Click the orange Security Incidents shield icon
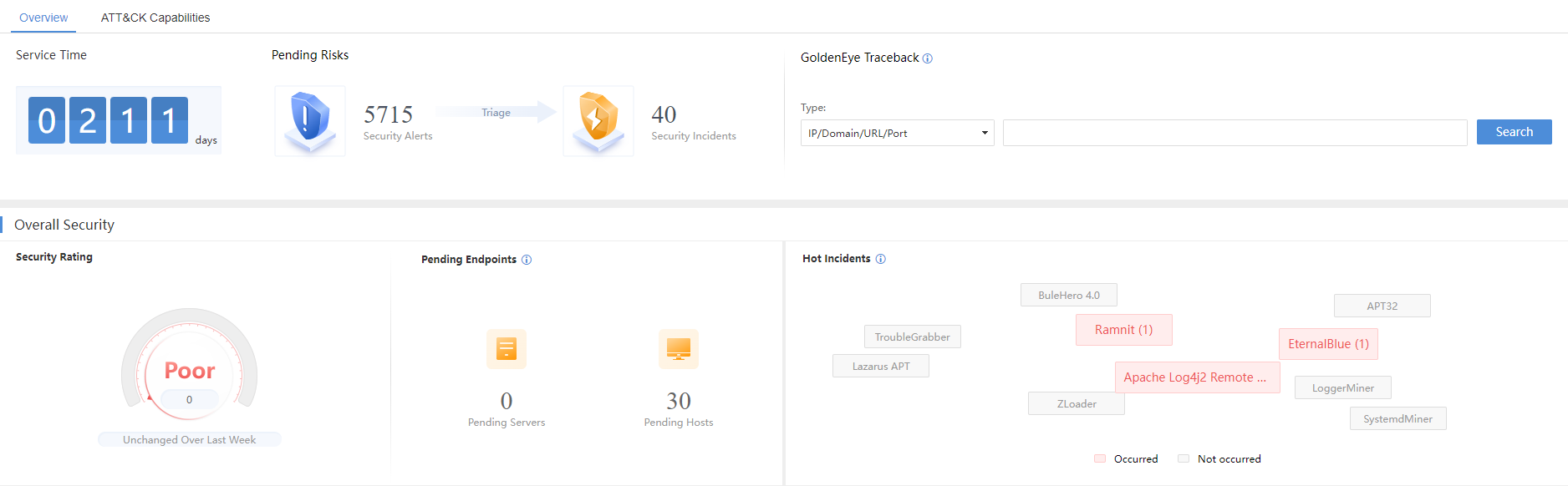This screenshot has width=1568, height=486. tap(598, 120)
